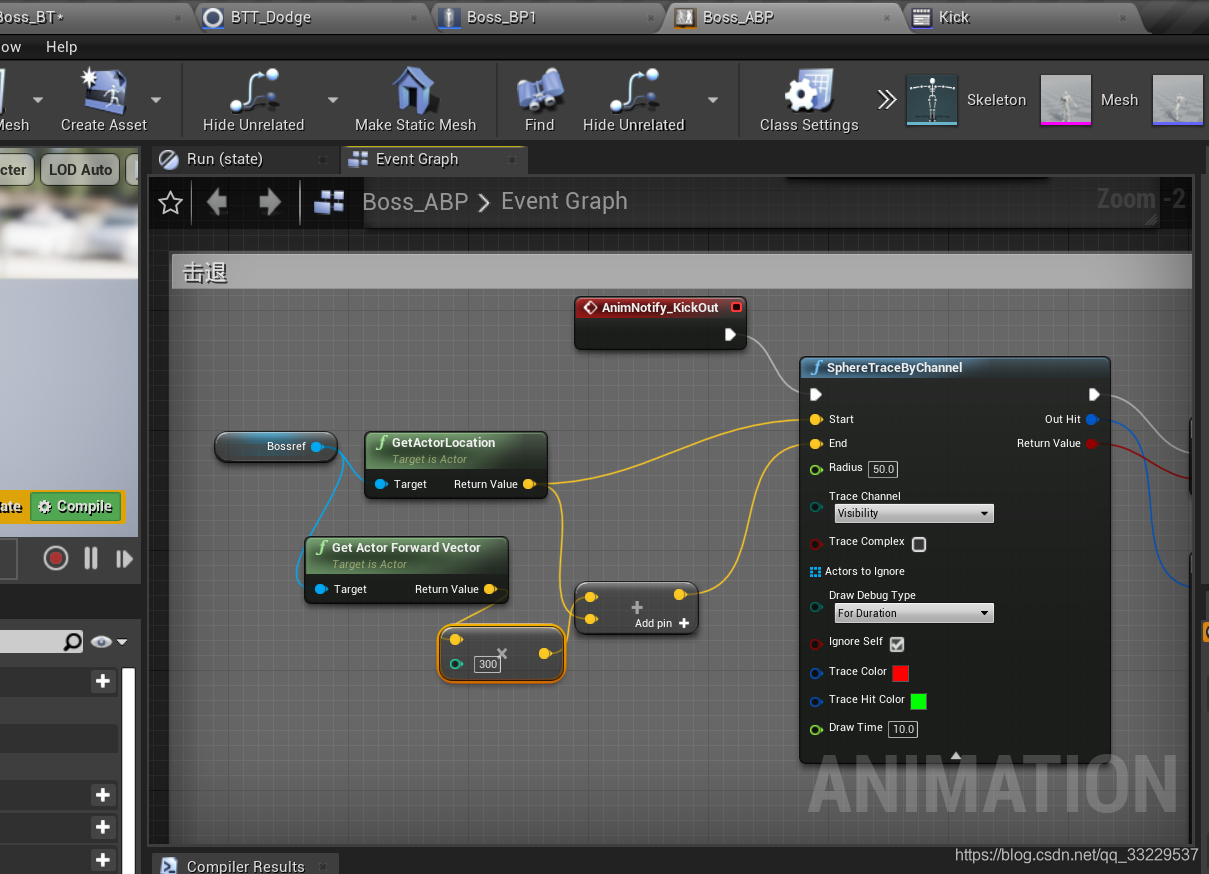This screenshot has height=874, width=1209.
Task: Open the Create Asset dropdown arrow
Action: [156, 100]
